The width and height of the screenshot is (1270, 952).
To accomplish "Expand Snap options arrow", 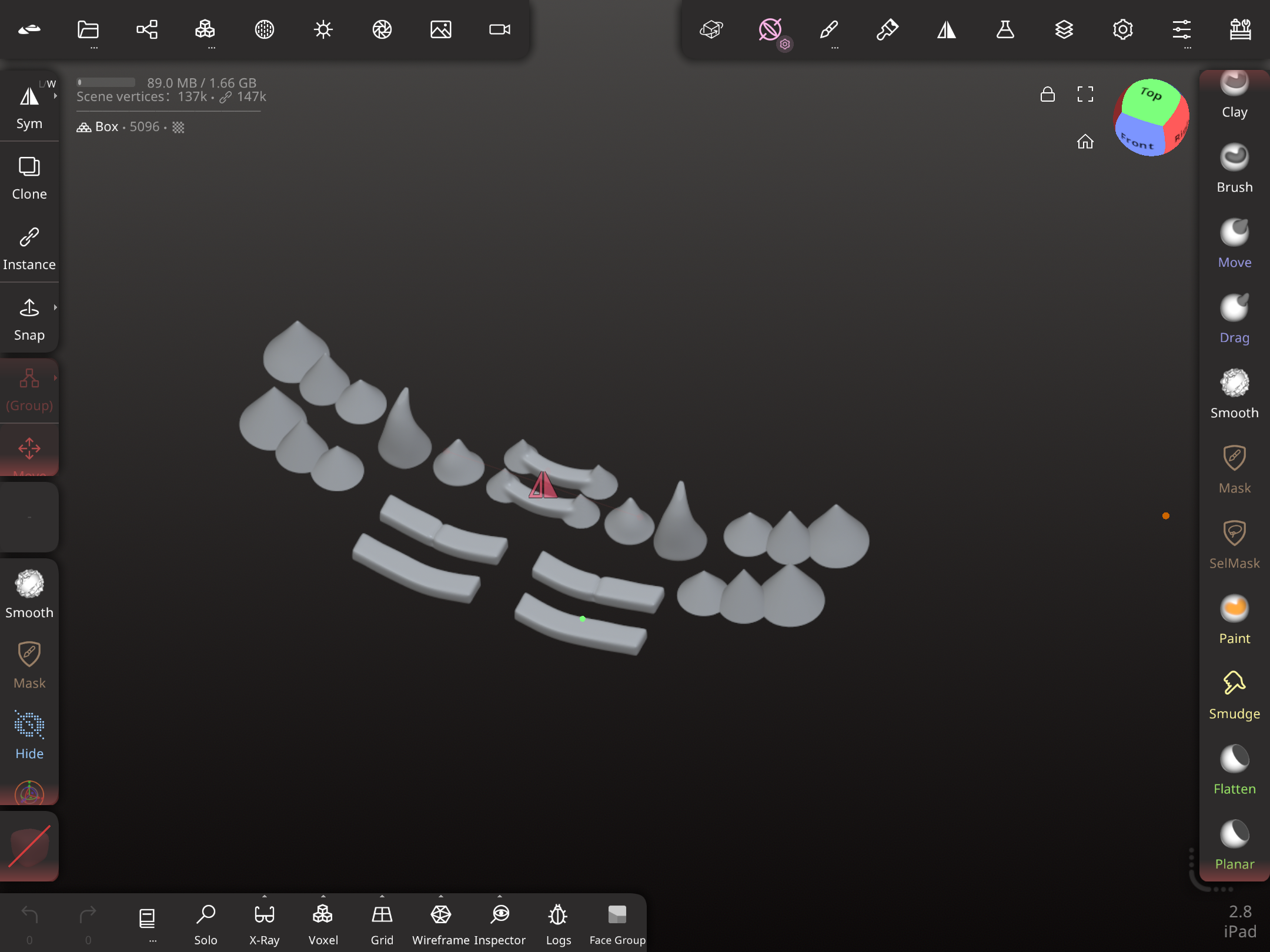I will 55,307.
